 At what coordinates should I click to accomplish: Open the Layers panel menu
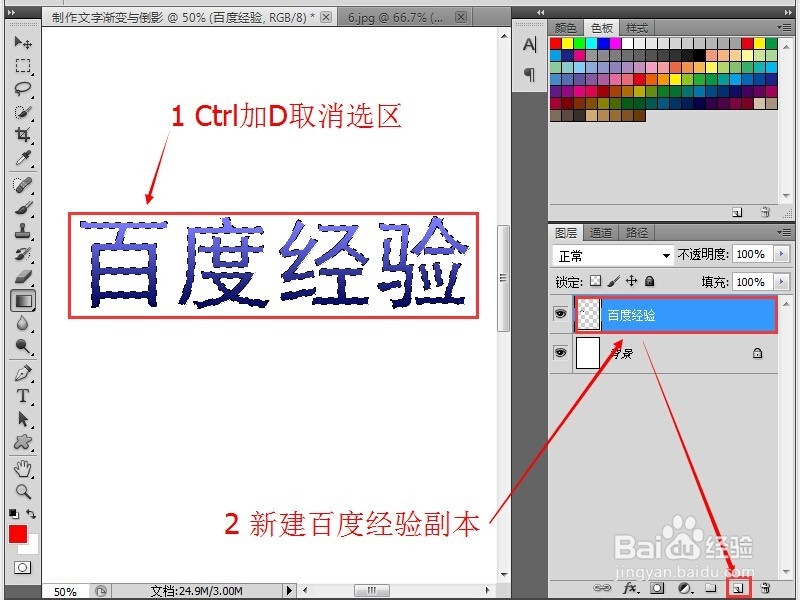pyautogui.click(x=787, y=232)
